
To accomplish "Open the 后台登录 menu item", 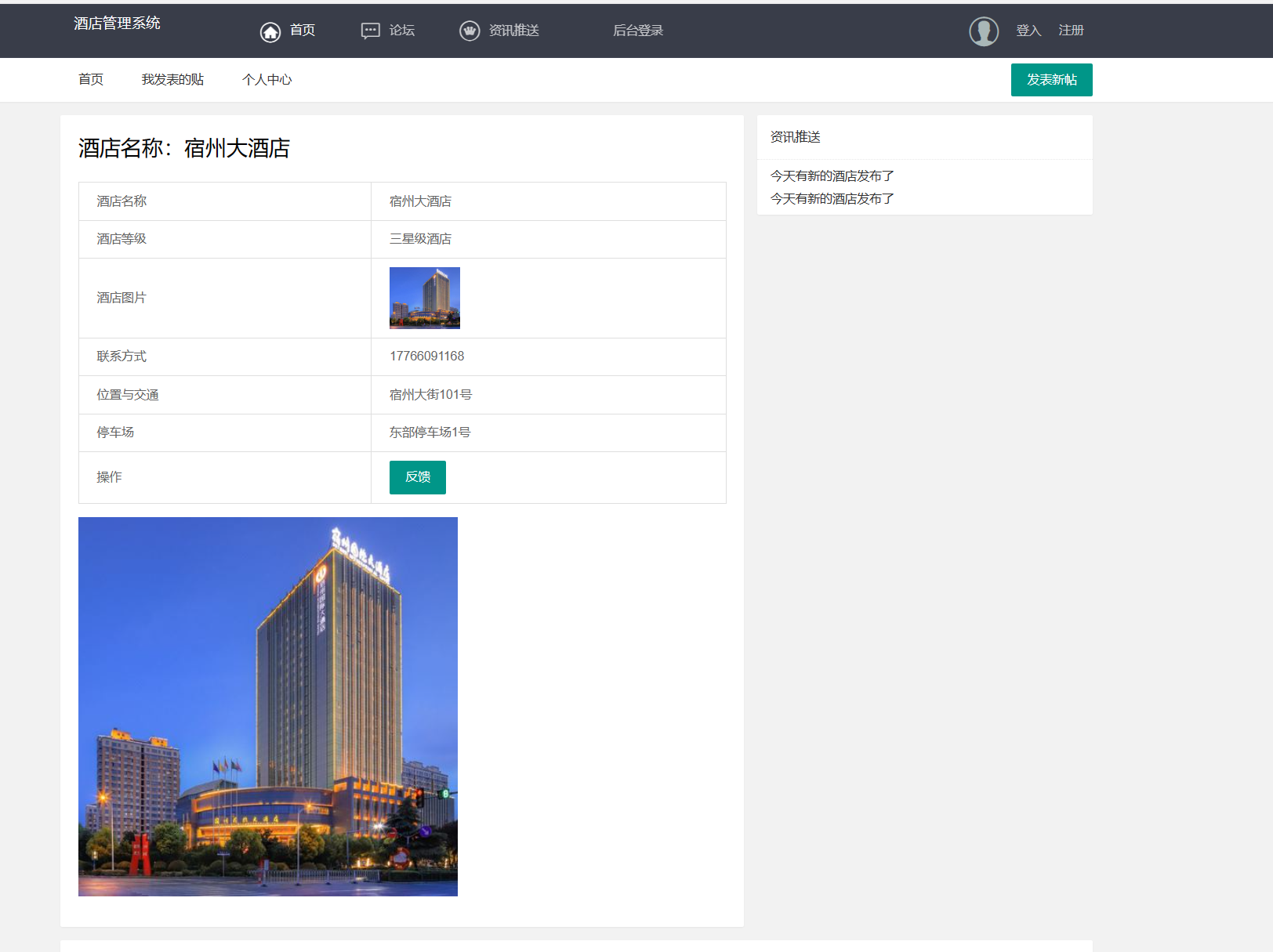I will tap(638, 31).
